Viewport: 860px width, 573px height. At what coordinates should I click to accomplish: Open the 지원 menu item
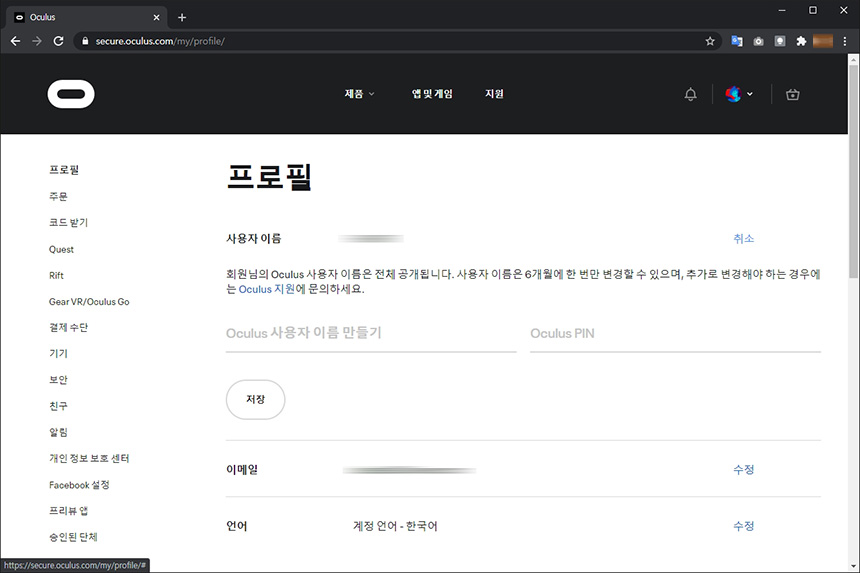tap(494, 94)
